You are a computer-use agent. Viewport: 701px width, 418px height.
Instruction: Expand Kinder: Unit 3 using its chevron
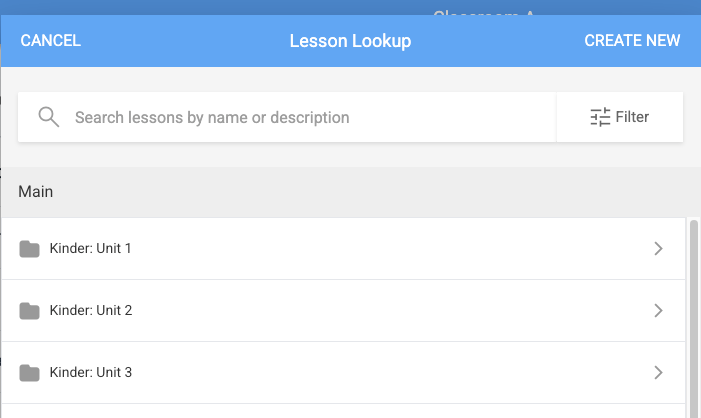pos(658,372)
